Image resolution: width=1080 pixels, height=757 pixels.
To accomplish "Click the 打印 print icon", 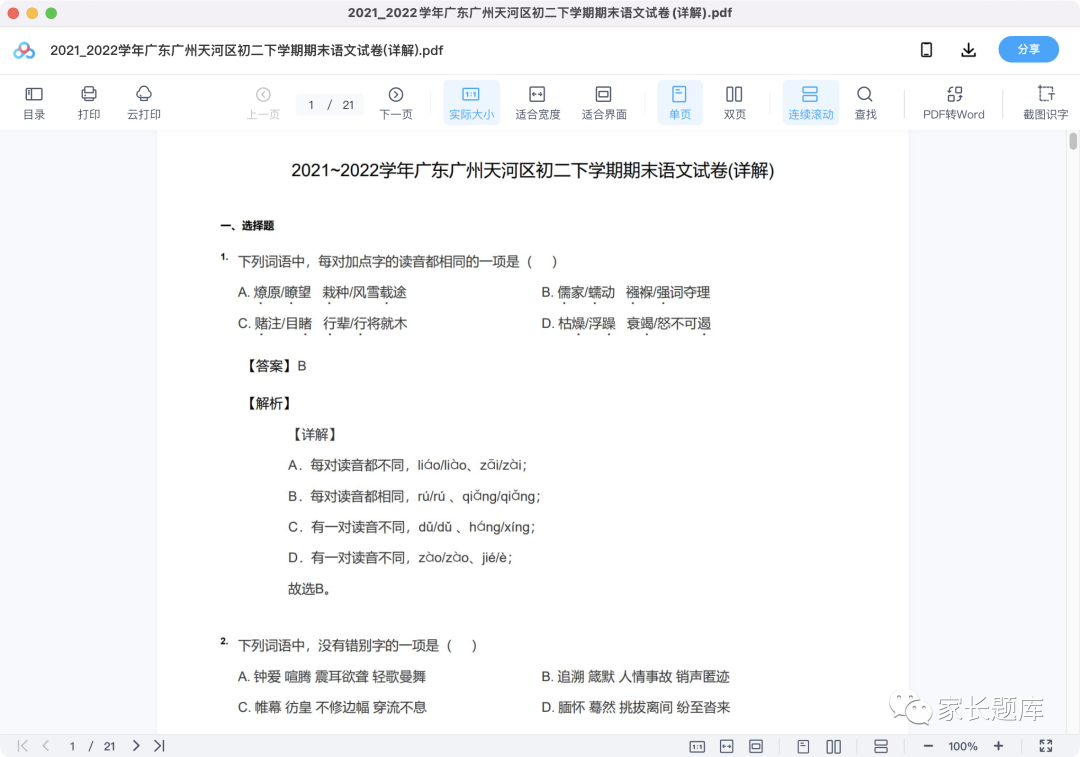I will tap(89, 103).
